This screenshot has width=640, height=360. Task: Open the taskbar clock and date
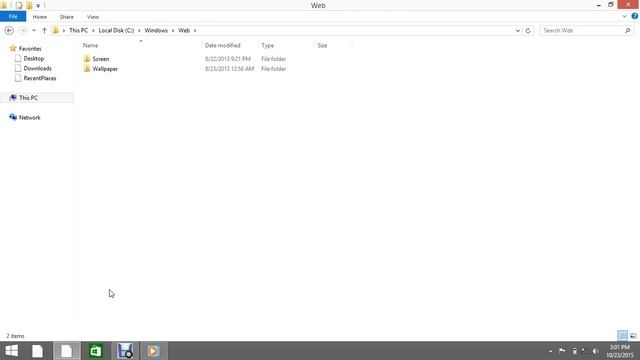[620, 351]
